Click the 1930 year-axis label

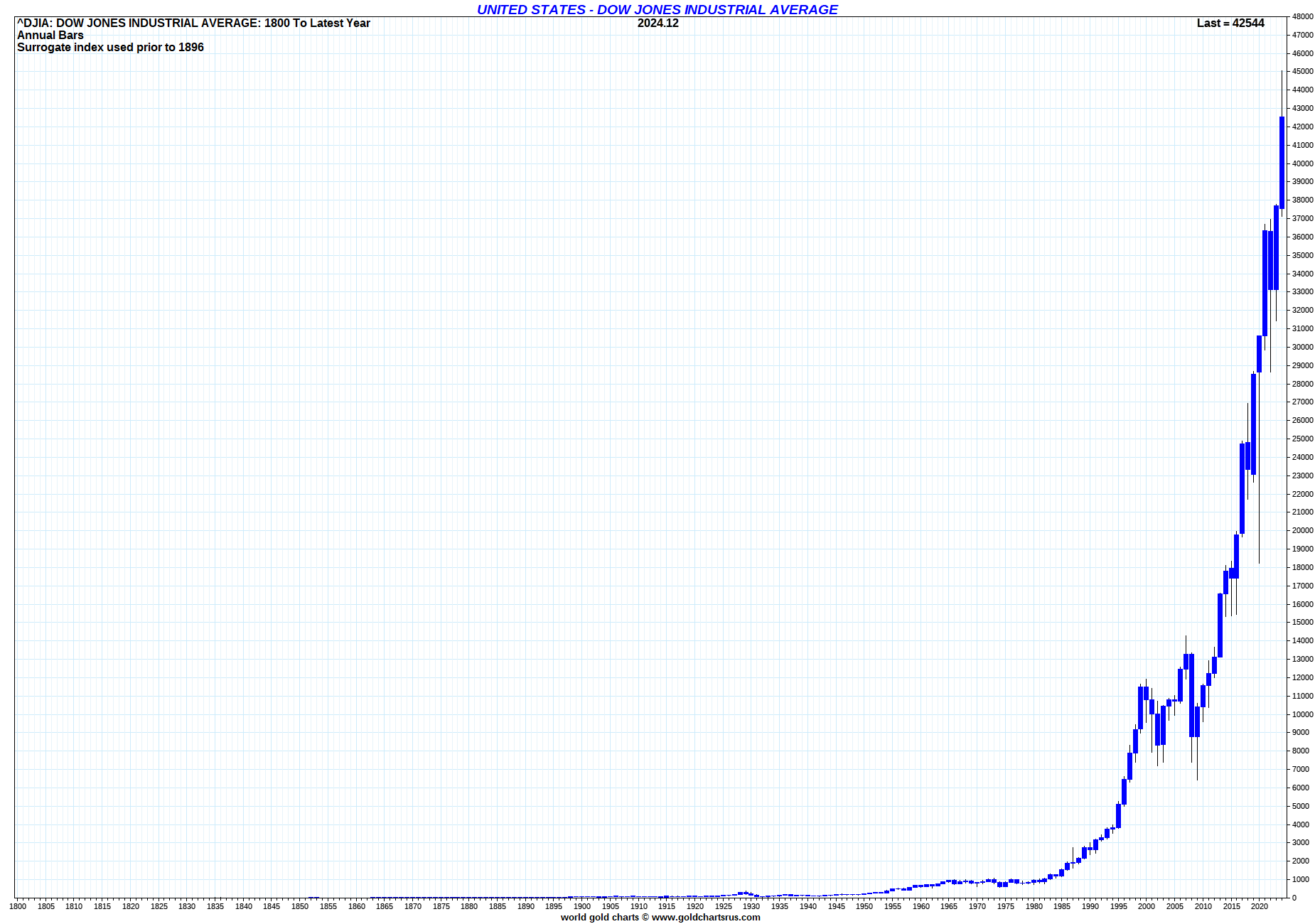click(x=751, y=906)
